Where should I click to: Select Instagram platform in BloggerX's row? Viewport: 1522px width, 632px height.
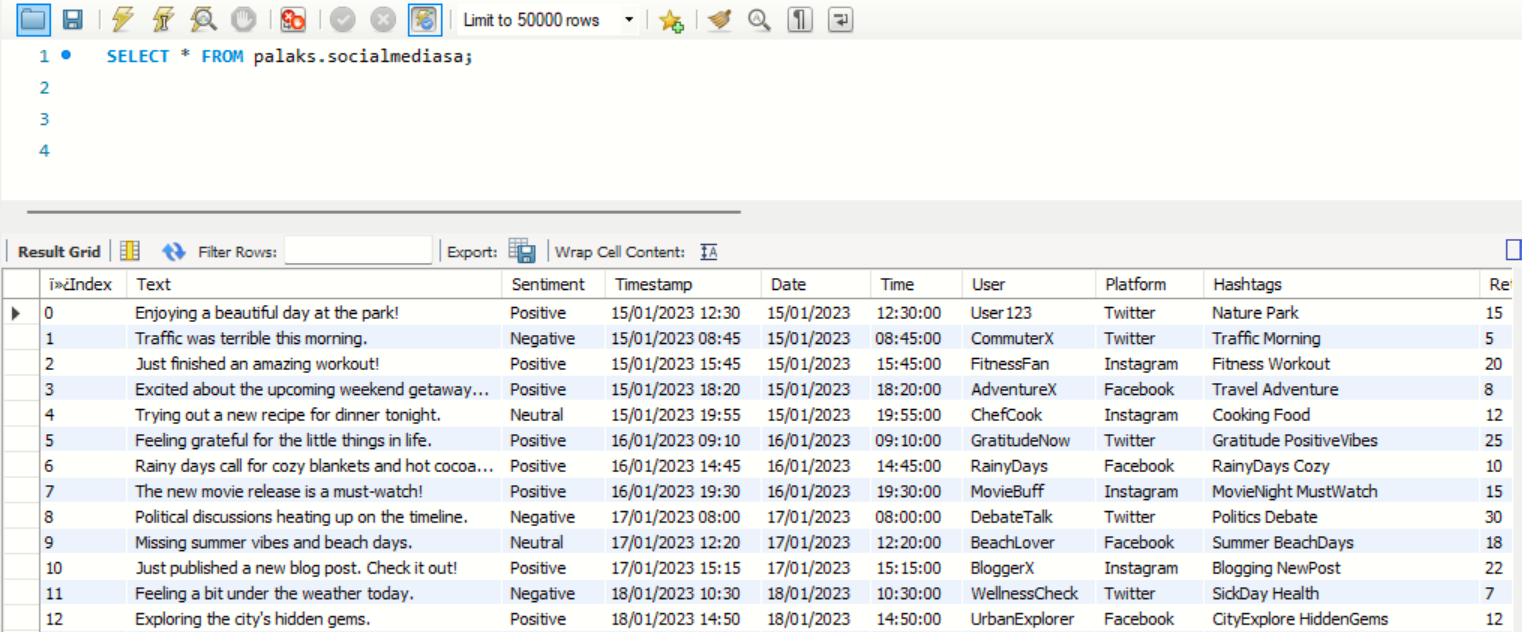point(1150,568)
